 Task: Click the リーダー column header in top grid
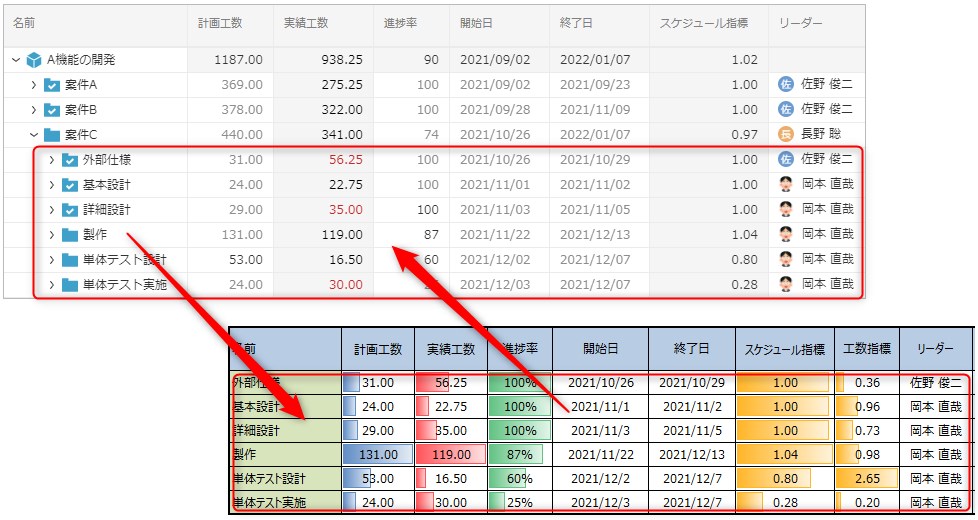tap(797, 23)
